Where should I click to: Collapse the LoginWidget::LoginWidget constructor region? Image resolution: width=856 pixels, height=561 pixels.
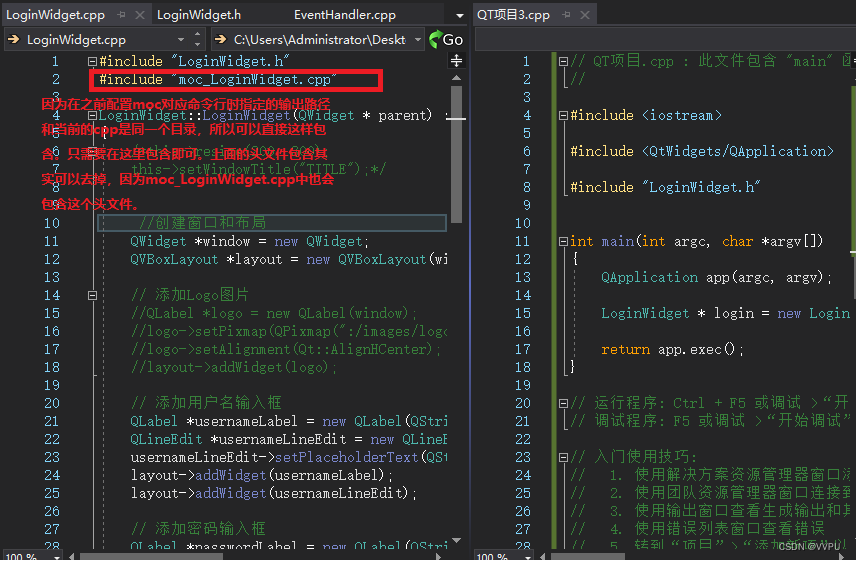tap(92, 116)
